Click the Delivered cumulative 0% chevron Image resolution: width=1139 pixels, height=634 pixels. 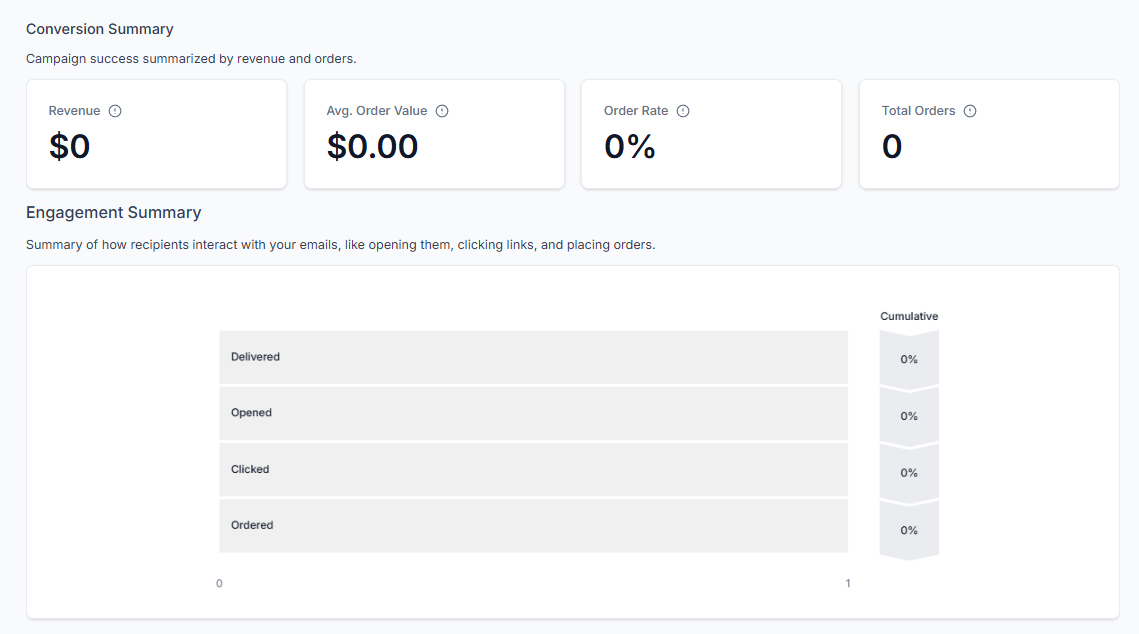click(909, 359)
